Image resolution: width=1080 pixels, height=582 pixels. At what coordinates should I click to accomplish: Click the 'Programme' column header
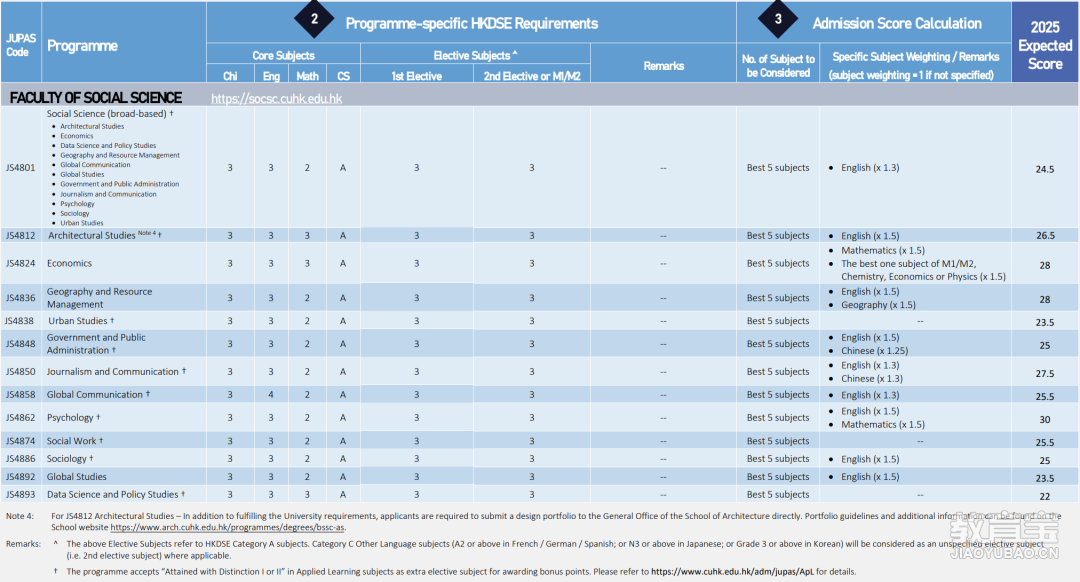click(82, 45)
